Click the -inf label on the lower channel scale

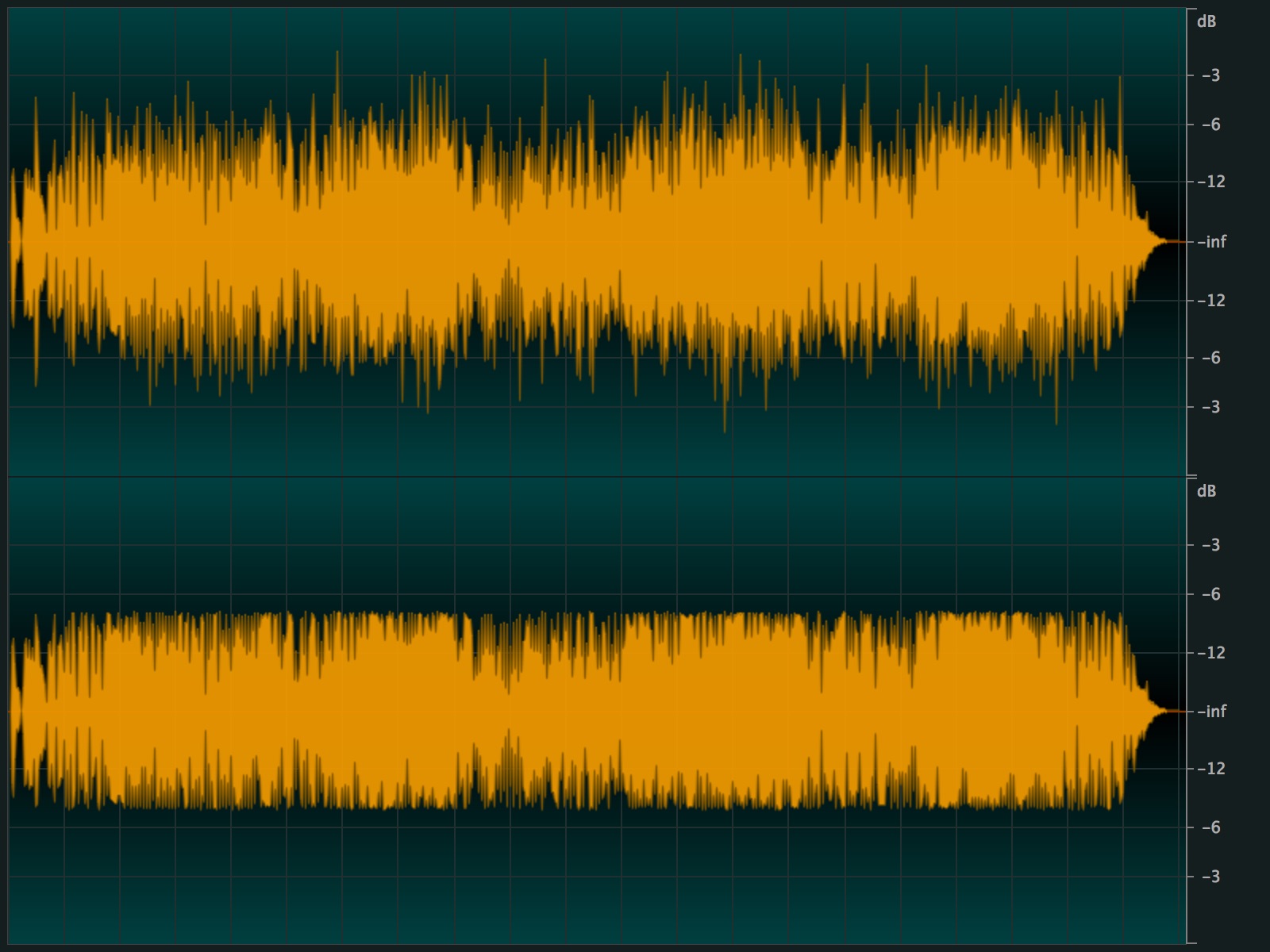tap(1211, 711)
